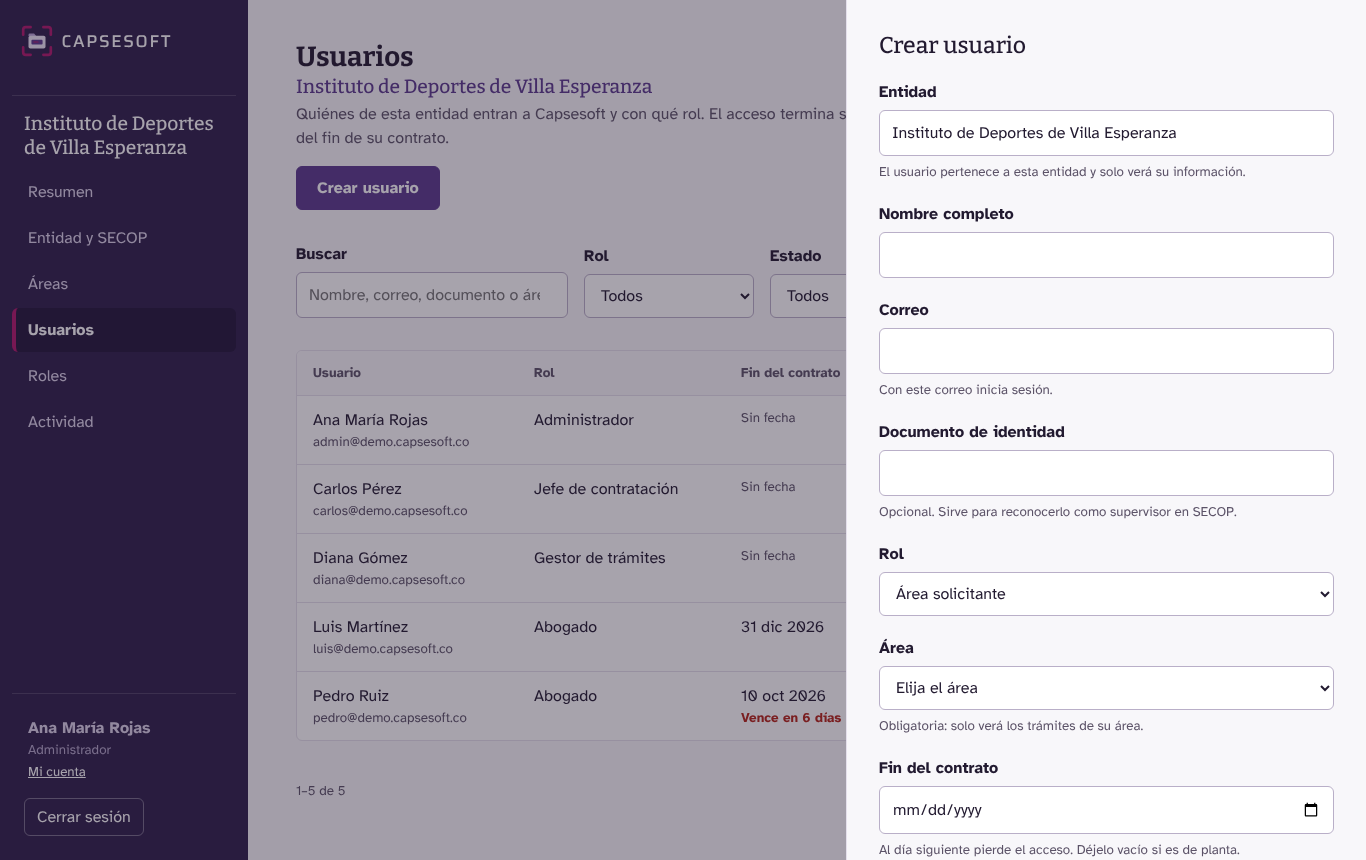Click the '1–5 de 5' pagination text

click(321, 791)
